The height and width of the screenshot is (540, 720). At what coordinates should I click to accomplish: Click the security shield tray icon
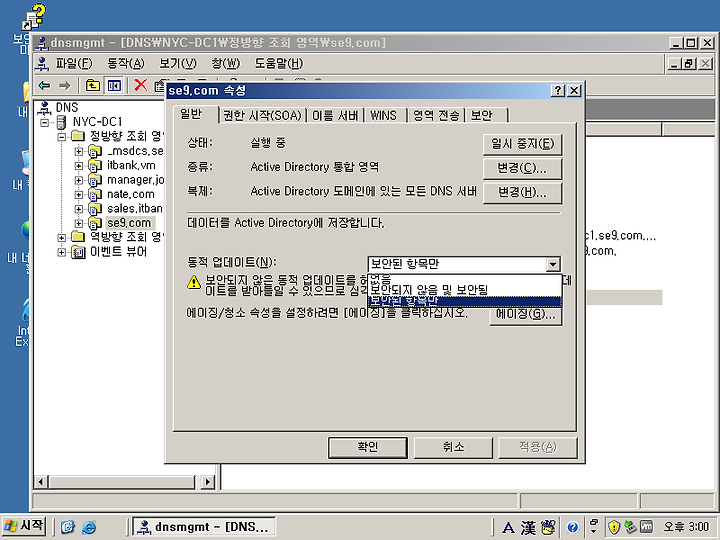[x=613, y=527]
